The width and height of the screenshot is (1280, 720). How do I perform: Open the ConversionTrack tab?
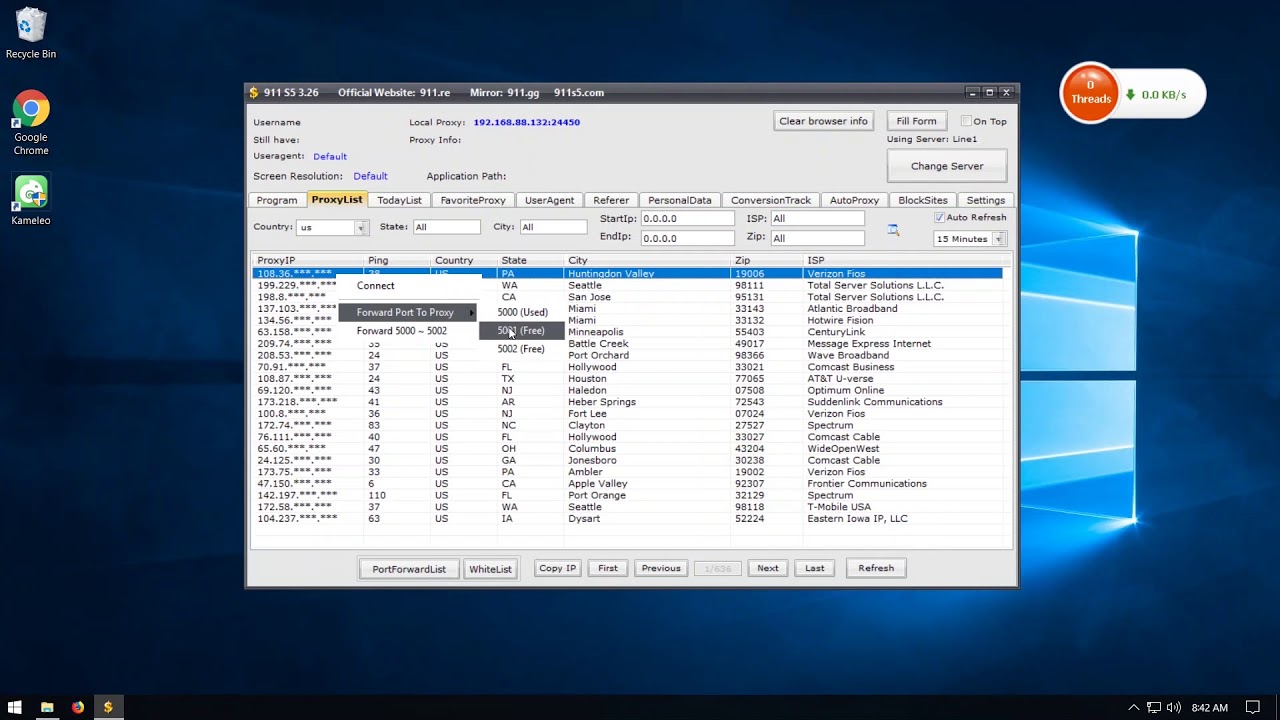pyautogui.click(x=770, y=200)
